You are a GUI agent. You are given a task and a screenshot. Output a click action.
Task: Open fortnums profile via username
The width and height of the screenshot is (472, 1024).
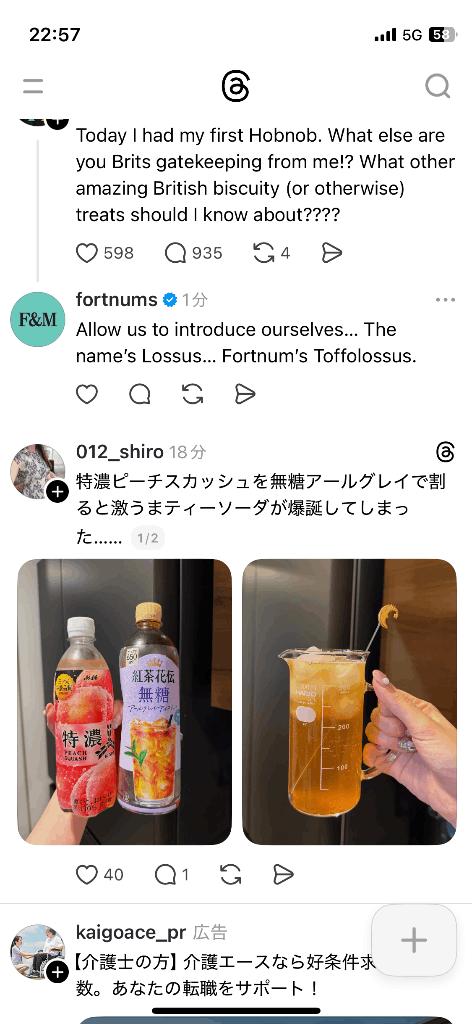click(117, 300)
